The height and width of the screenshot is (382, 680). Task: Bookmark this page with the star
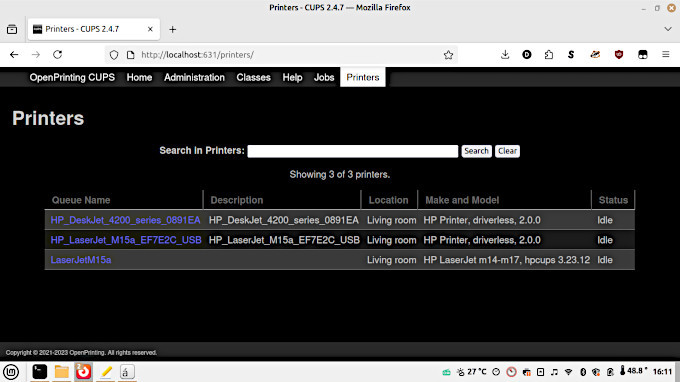448,55
